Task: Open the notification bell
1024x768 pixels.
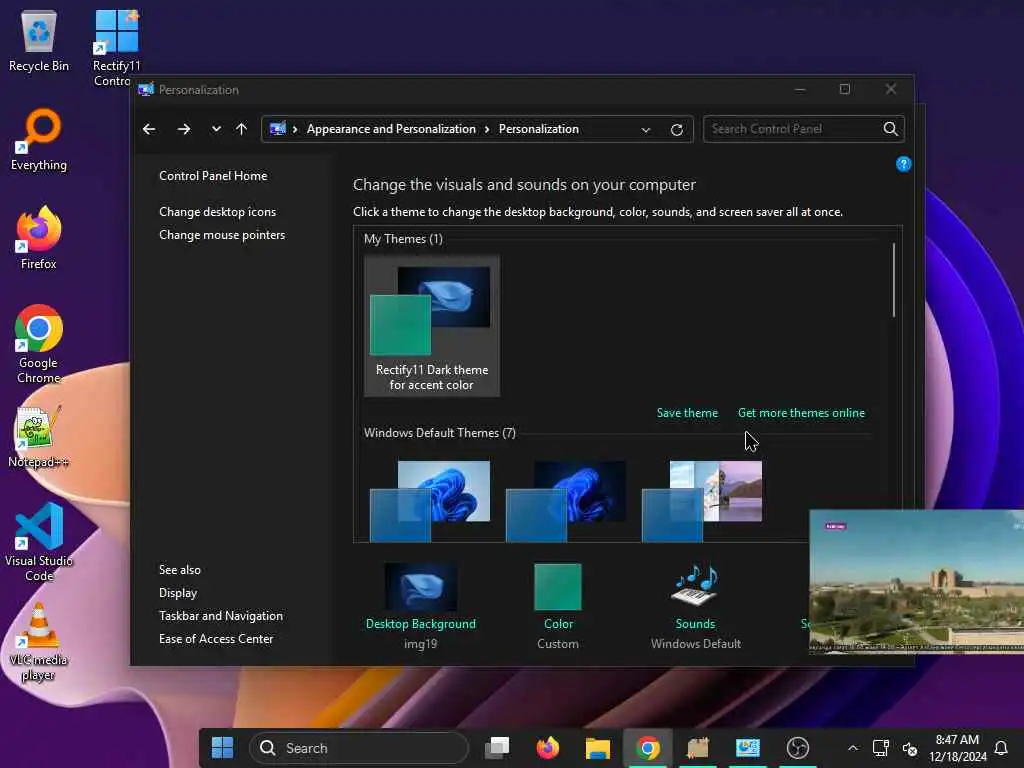Action: pos(1000,748)
